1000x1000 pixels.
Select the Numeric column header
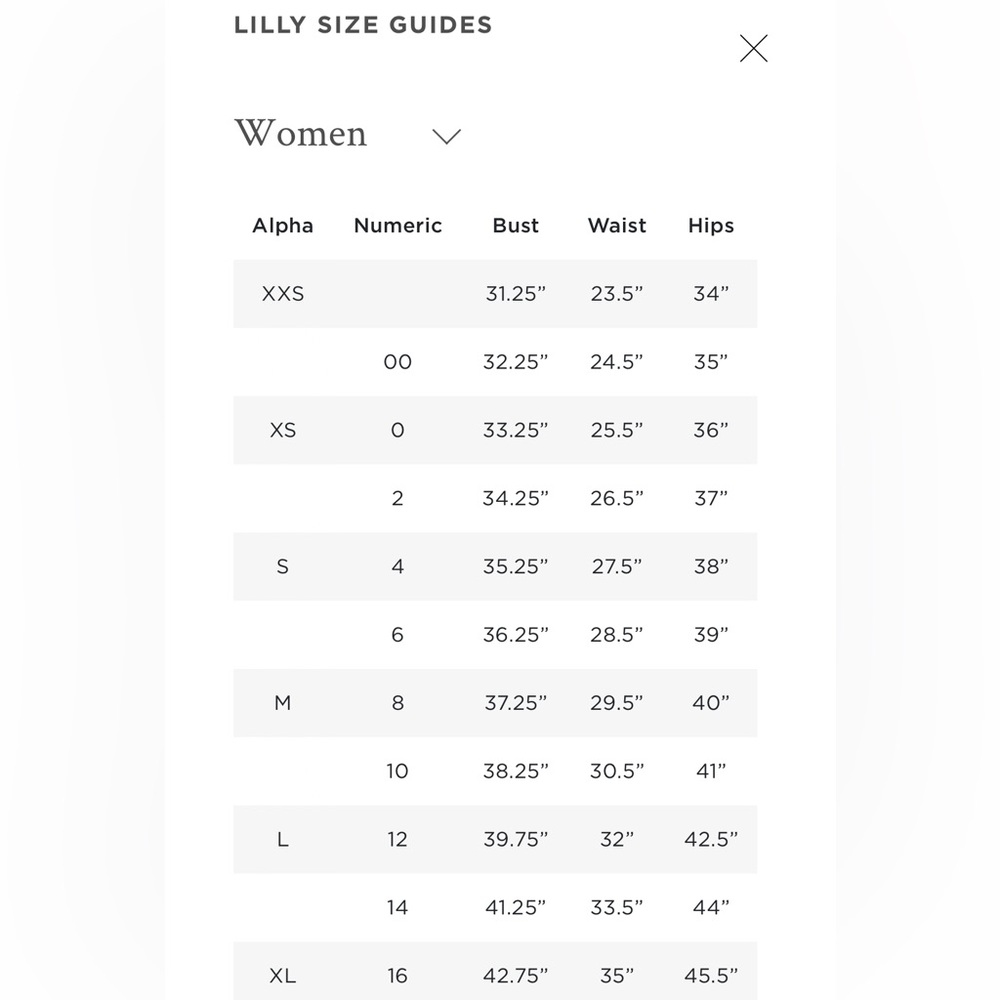pyautogui.click(x=398, y=226)
